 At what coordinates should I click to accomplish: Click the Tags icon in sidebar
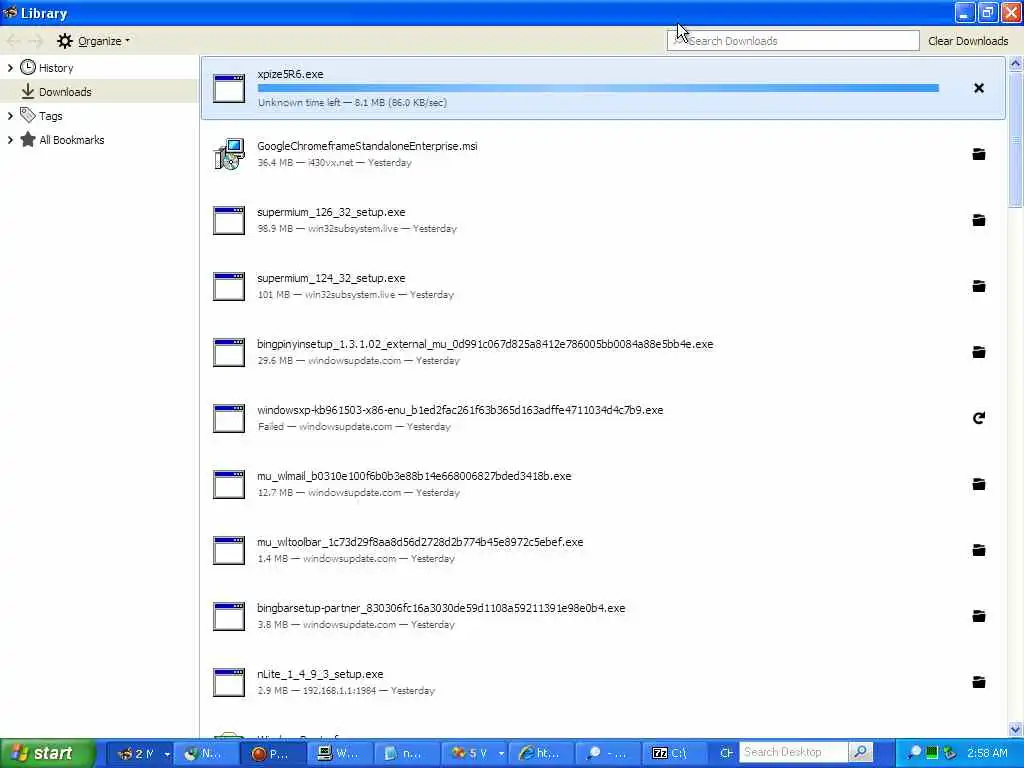[27, 116]
